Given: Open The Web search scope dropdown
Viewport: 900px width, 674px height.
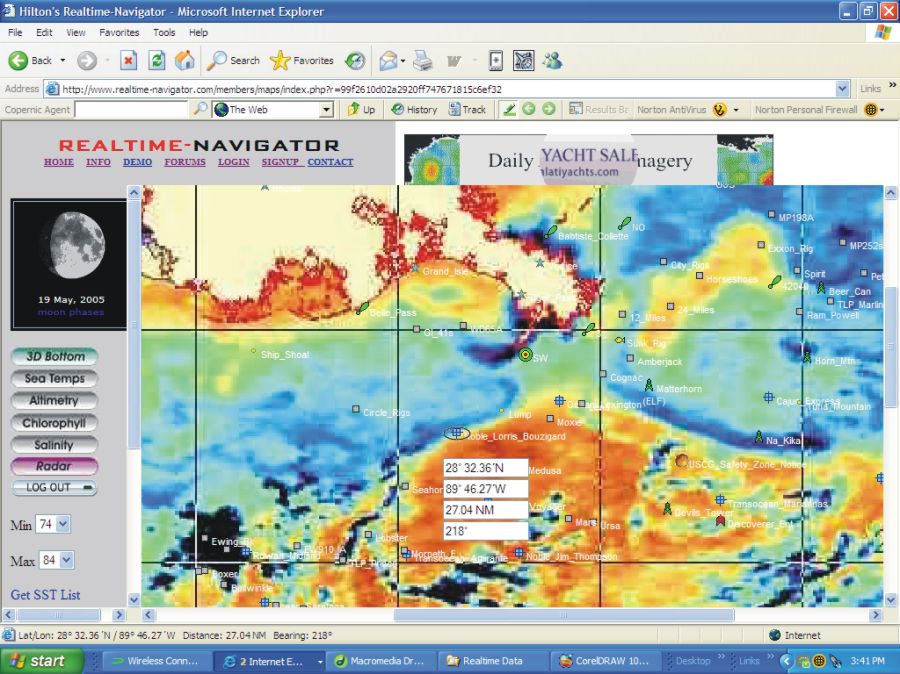Looking at the screenshot, I should click(x=326, y=109).
